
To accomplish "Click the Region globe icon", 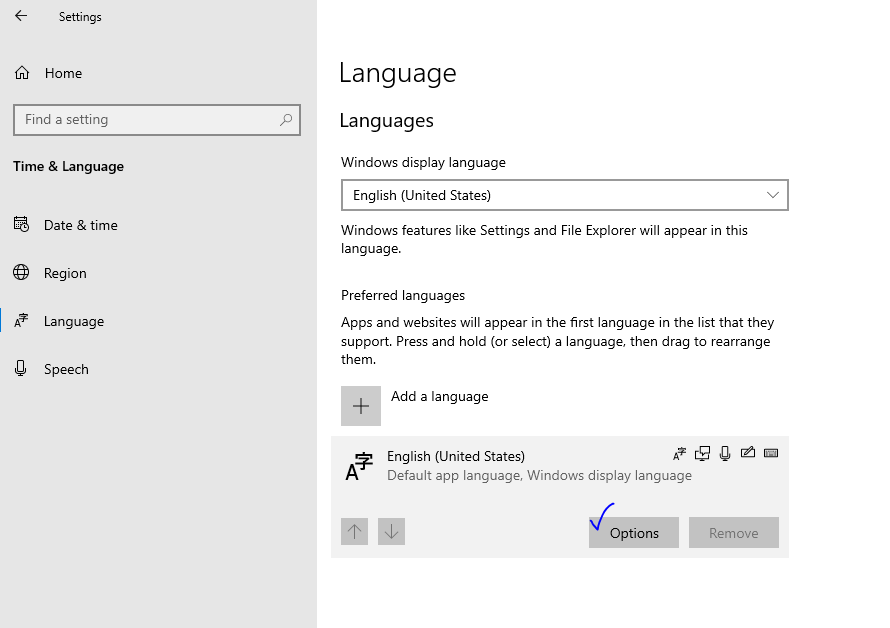I will 21,273.
